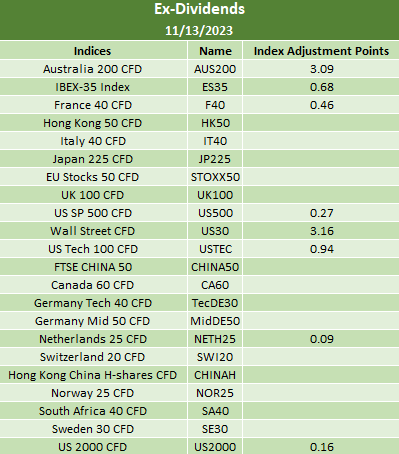Select the Hong Kong China H-shares CFD cell
Viewport: 399px width, 454px height.
tap(93, 375)
